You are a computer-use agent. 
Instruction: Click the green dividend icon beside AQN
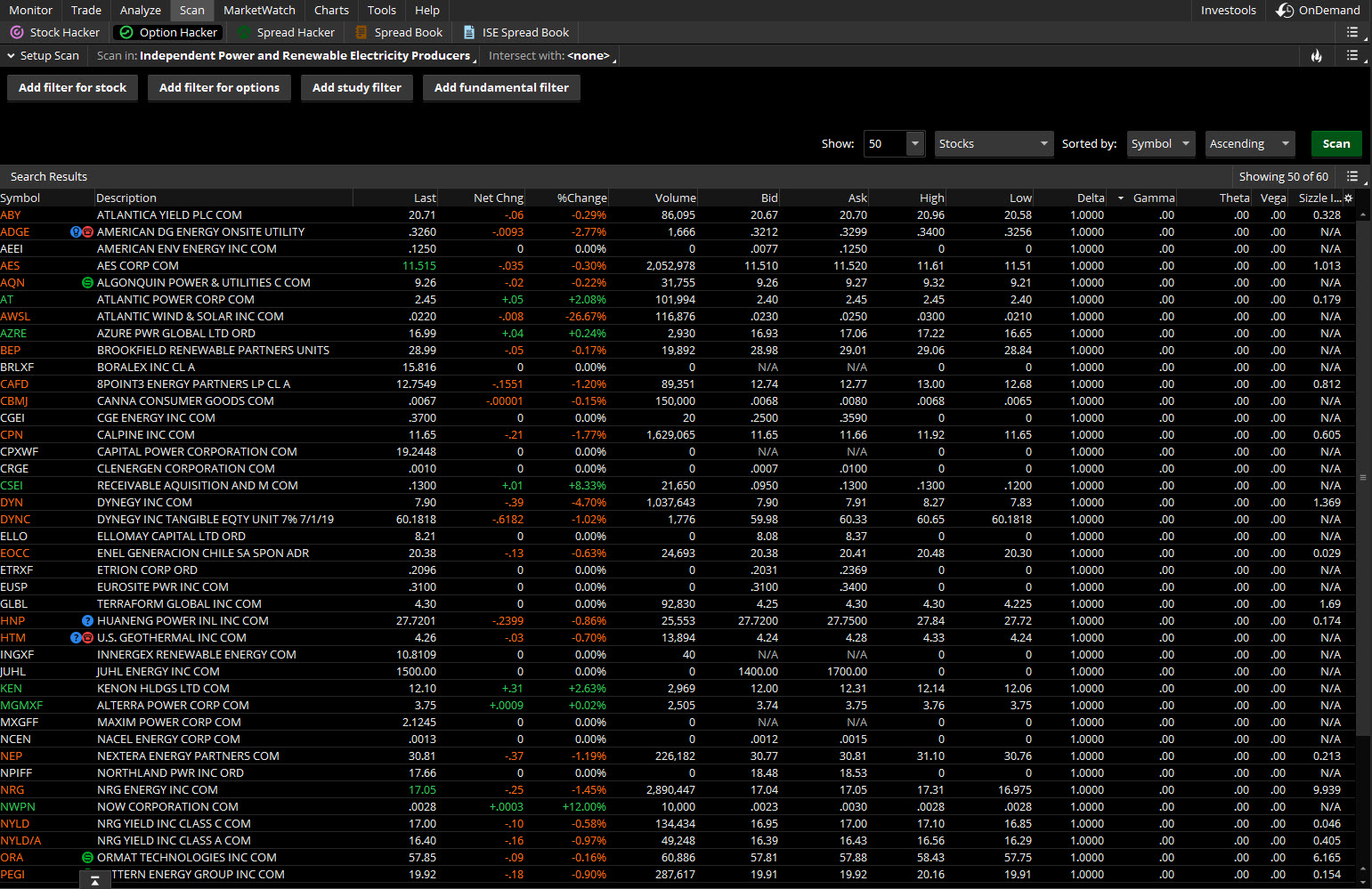[87, 283]
